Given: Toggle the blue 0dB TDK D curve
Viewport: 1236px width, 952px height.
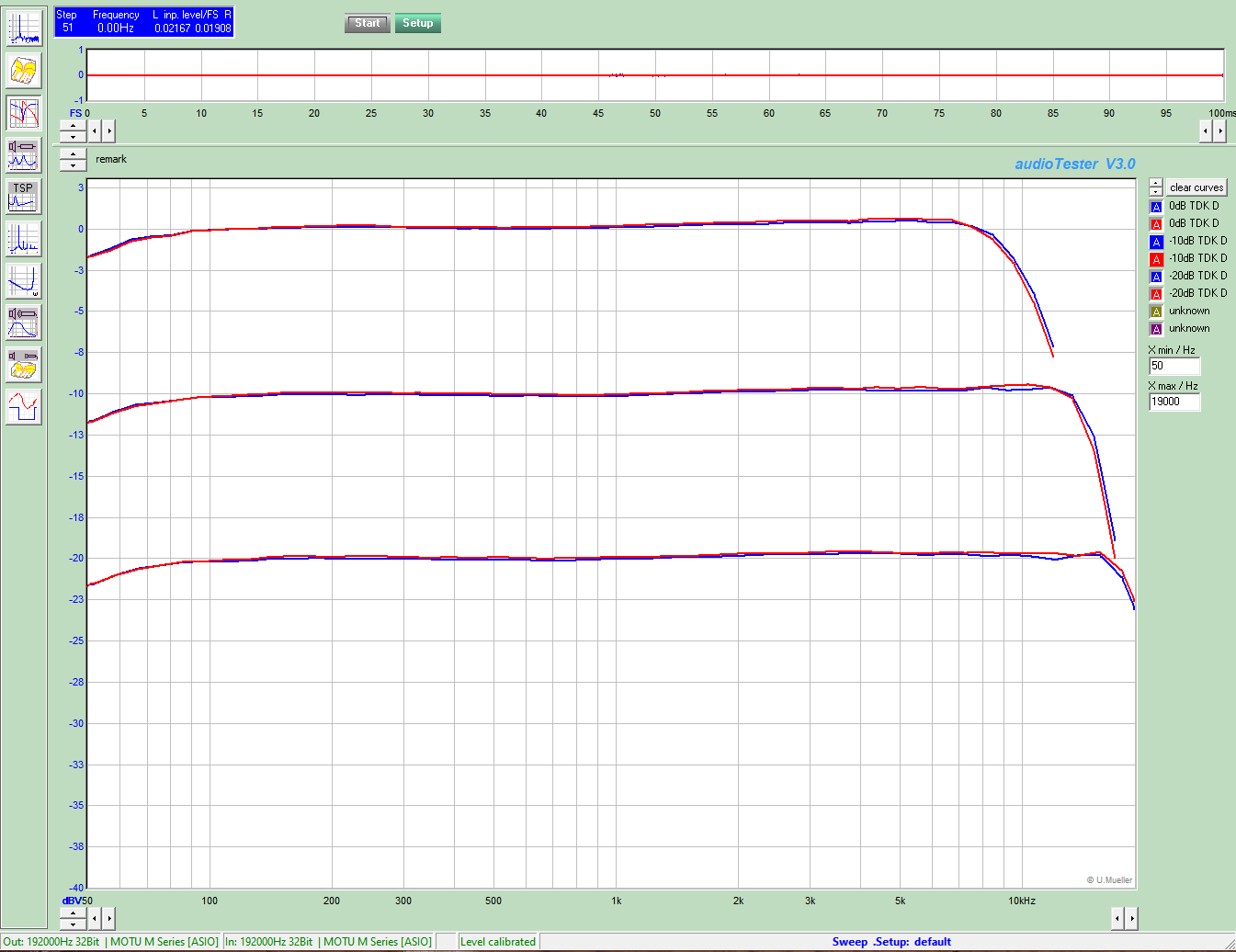Looking at the screenshot, I should pos(1157,207).
